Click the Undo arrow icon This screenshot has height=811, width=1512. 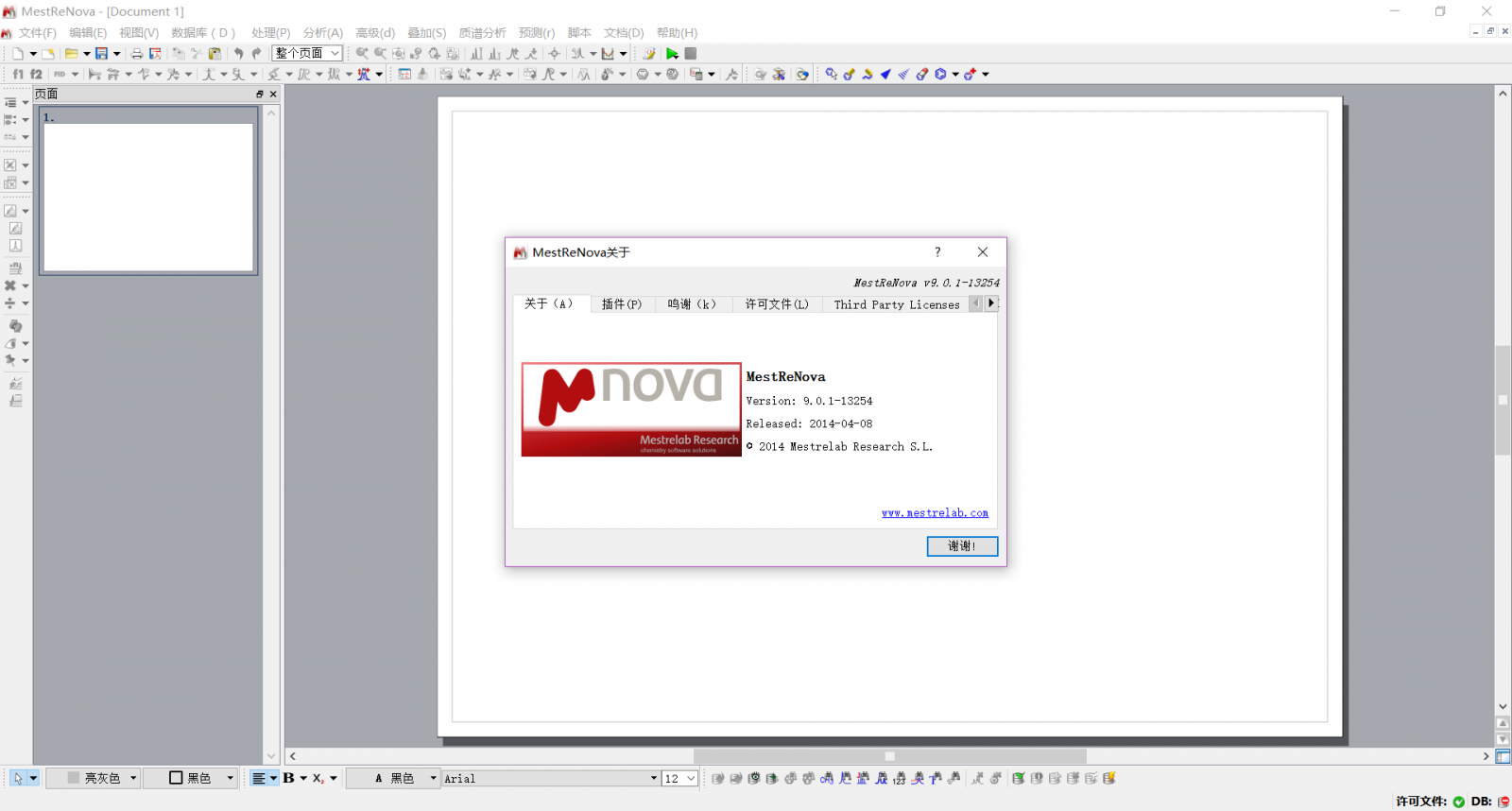[x=239, y=54]
